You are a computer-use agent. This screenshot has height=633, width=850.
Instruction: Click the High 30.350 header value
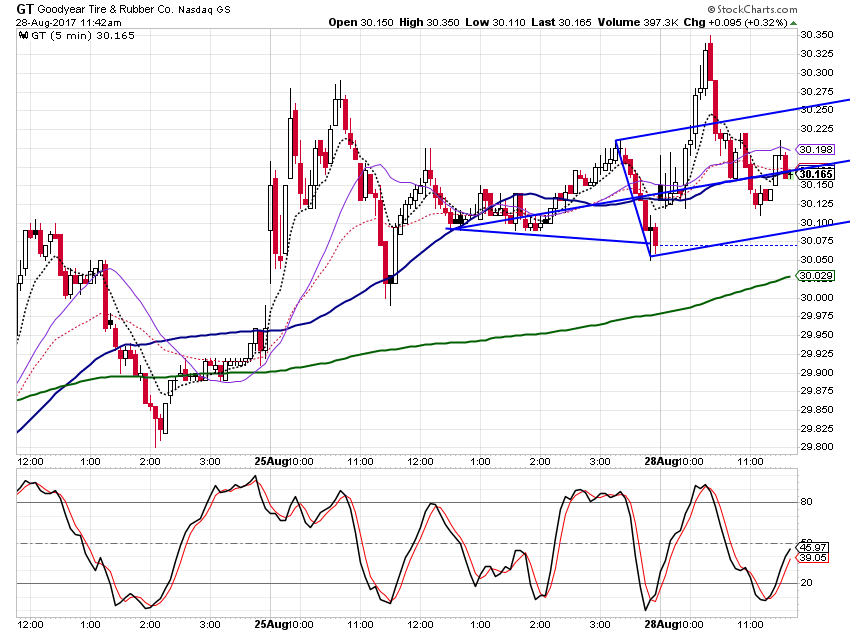point(429,22)
